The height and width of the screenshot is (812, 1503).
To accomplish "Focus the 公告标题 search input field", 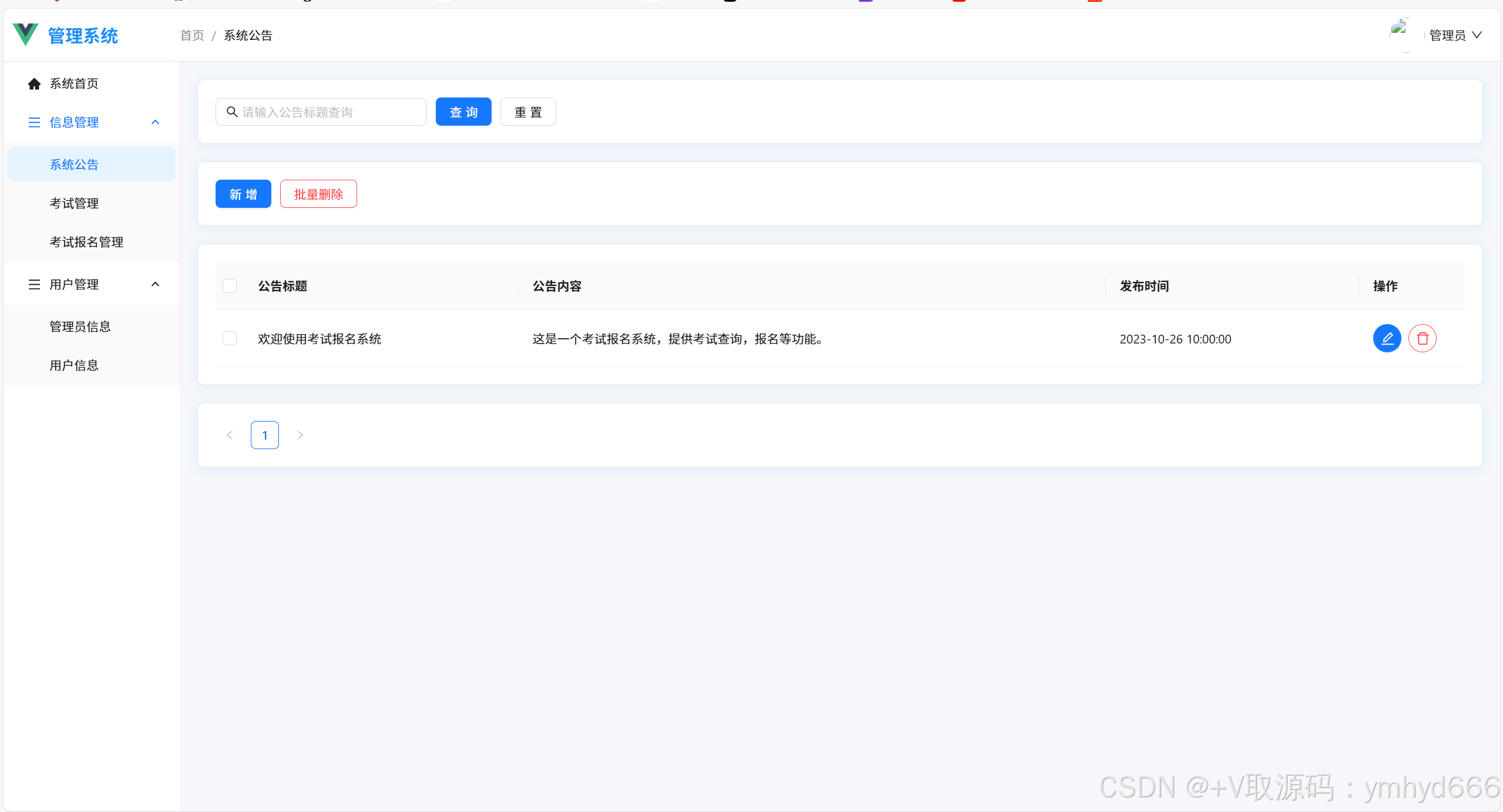I will pyautogui.click(x=329, y=112).
